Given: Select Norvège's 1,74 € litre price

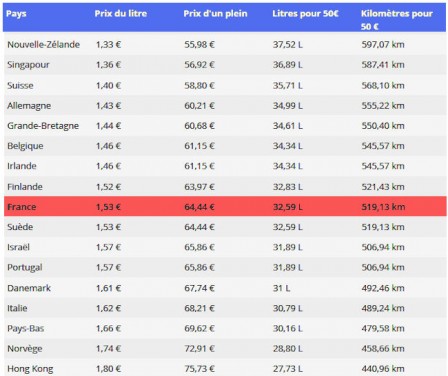Looking at the screenshot, I should [108, 349].
